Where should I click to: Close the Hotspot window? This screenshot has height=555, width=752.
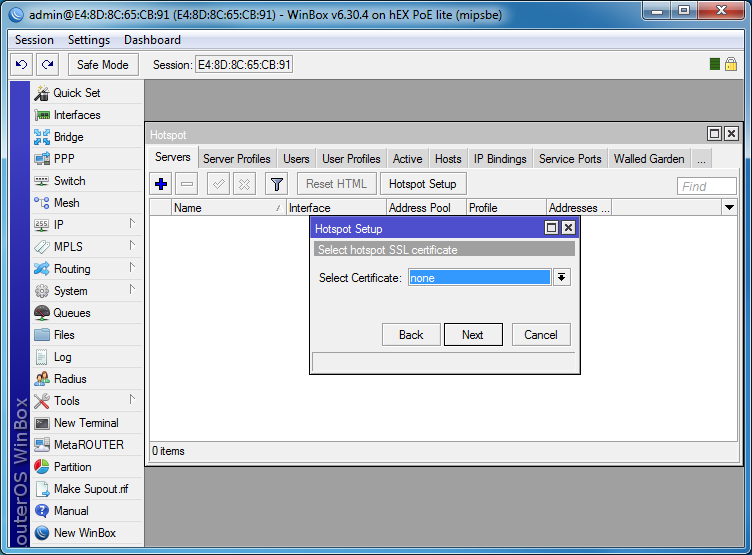click(x=731, y=134)
